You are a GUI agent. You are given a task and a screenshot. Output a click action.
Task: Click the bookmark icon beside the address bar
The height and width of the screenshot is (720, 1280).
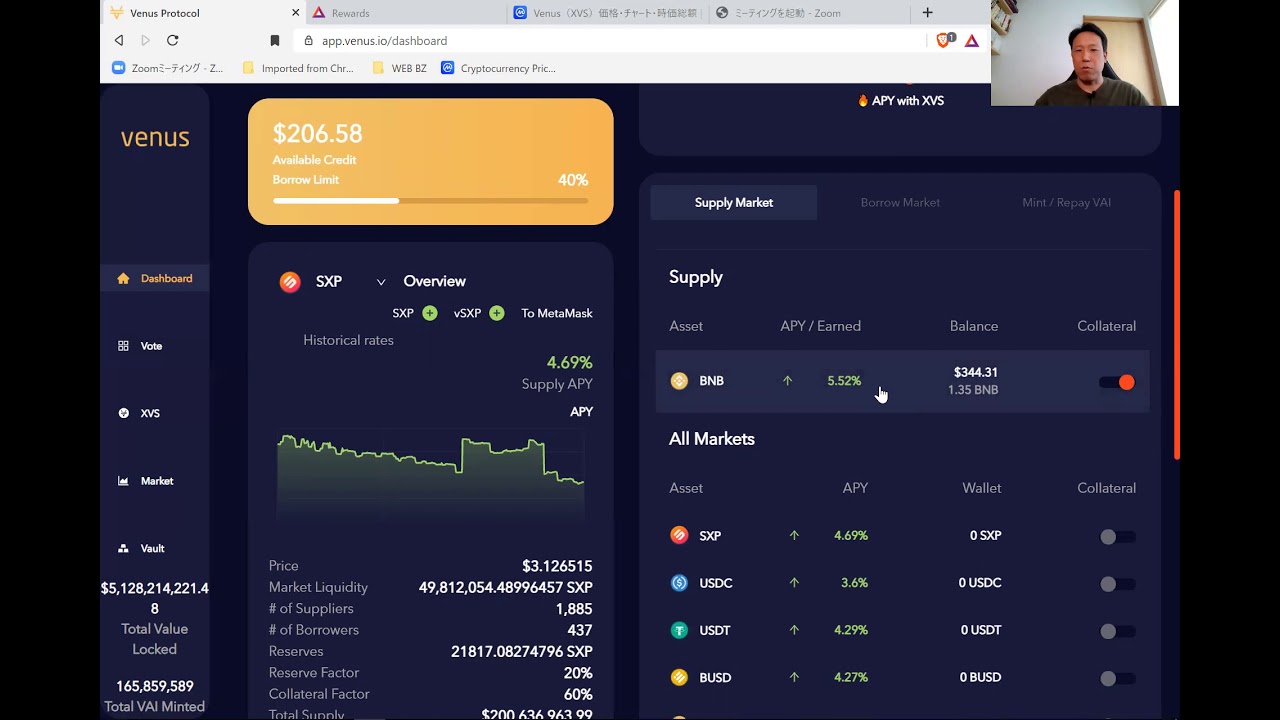point(275,40)
